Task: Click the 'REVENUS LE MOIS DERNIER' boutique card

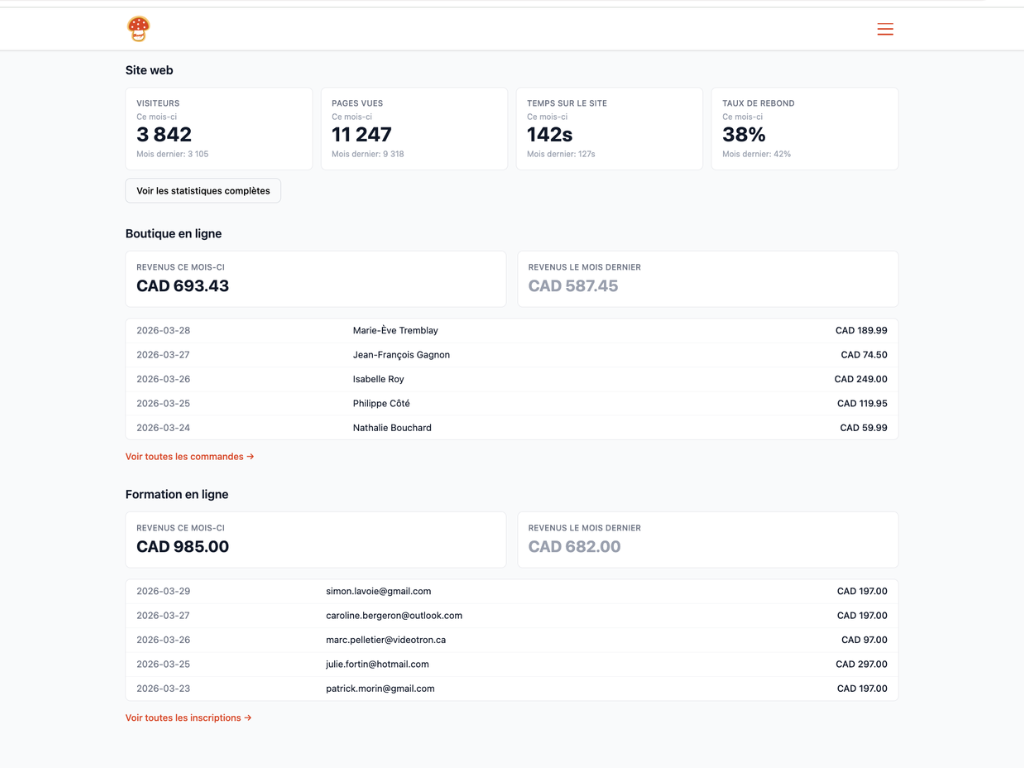Action: [x=707, y=279]
